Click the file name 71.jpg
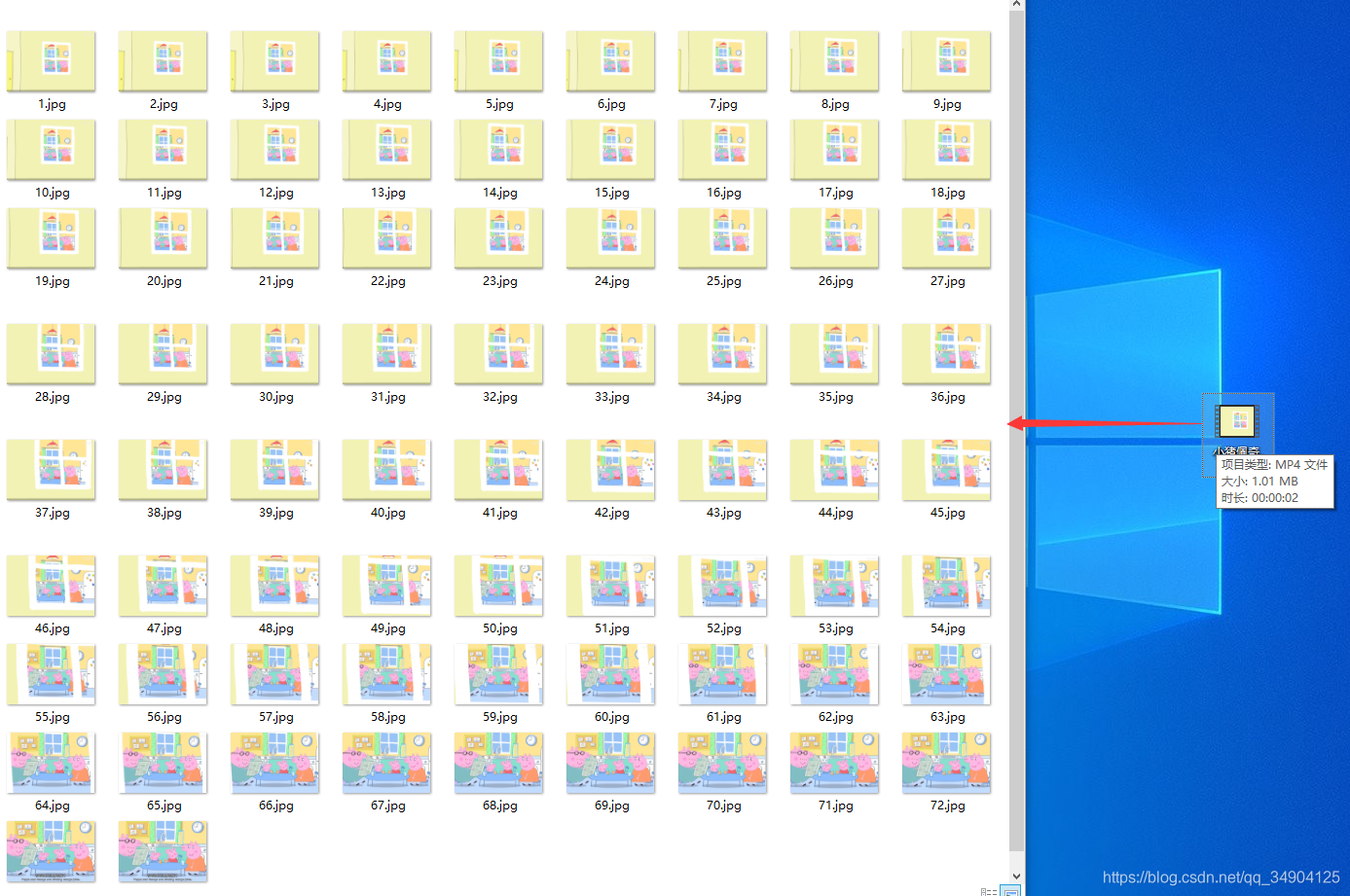 (836, 806)
